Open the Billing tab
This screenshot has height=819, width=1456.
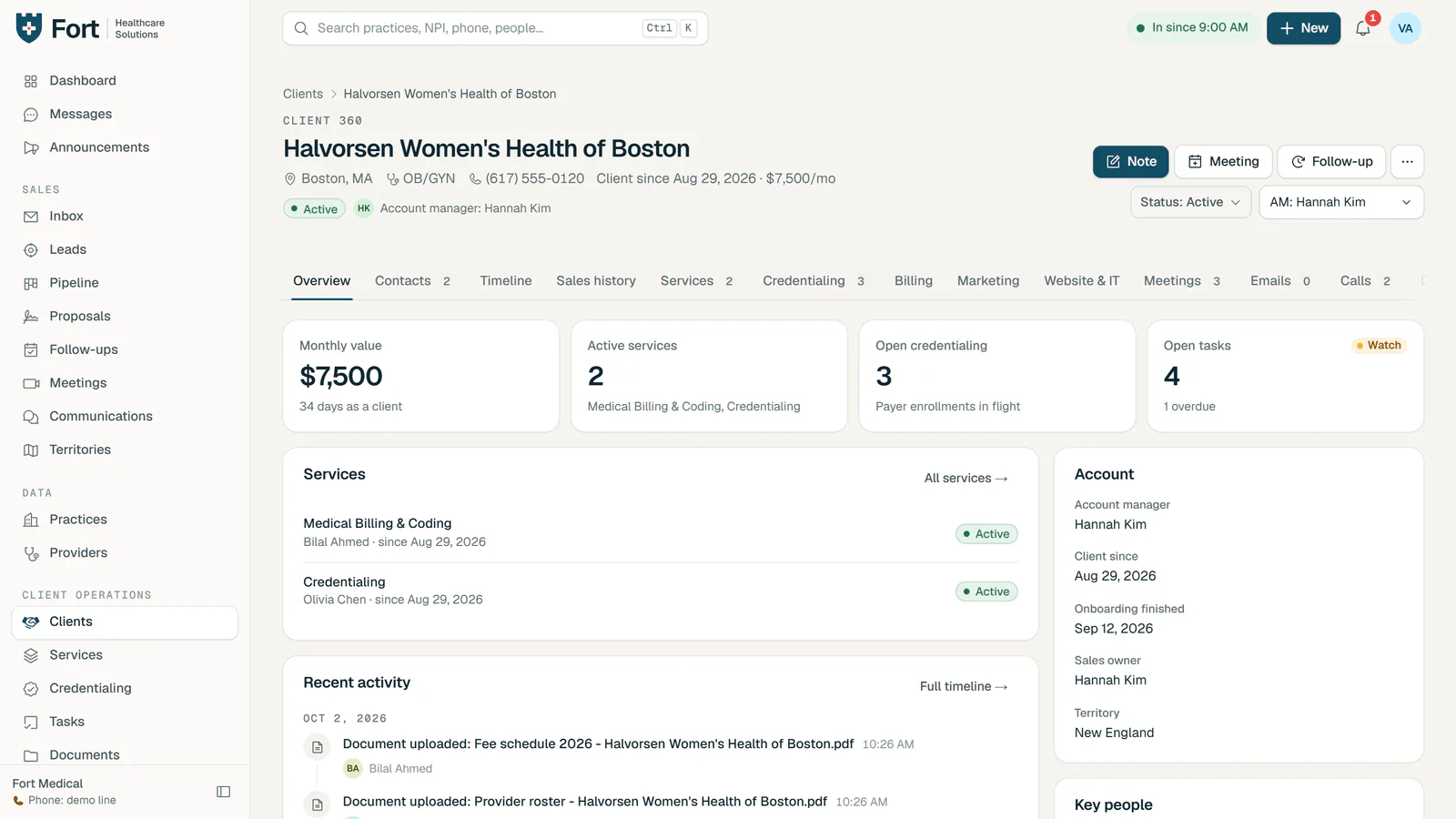coord(914,281)
